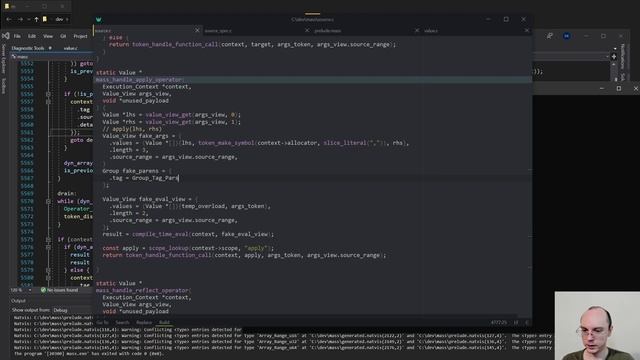
Task: Close the source_spec.c editor tab
Action: click(x=307, y=30)
